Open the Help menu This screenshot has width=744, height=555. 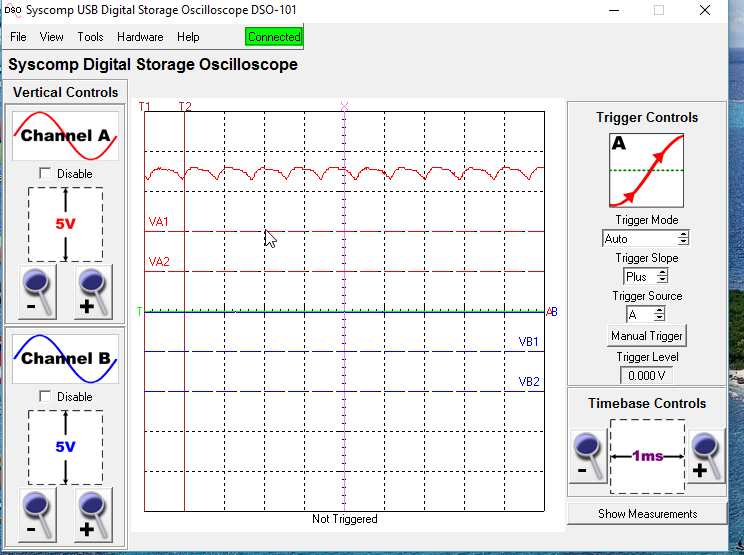pos(188,37)
